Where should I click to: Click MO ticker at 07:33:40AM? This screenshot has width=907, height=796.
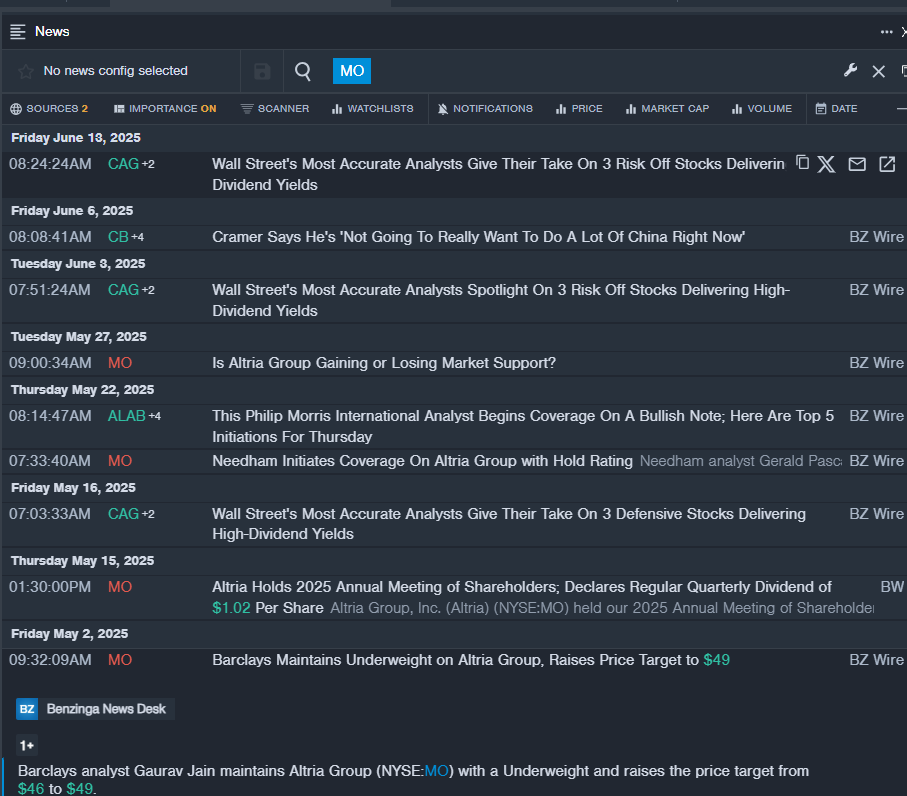click(x=120, y=461)
